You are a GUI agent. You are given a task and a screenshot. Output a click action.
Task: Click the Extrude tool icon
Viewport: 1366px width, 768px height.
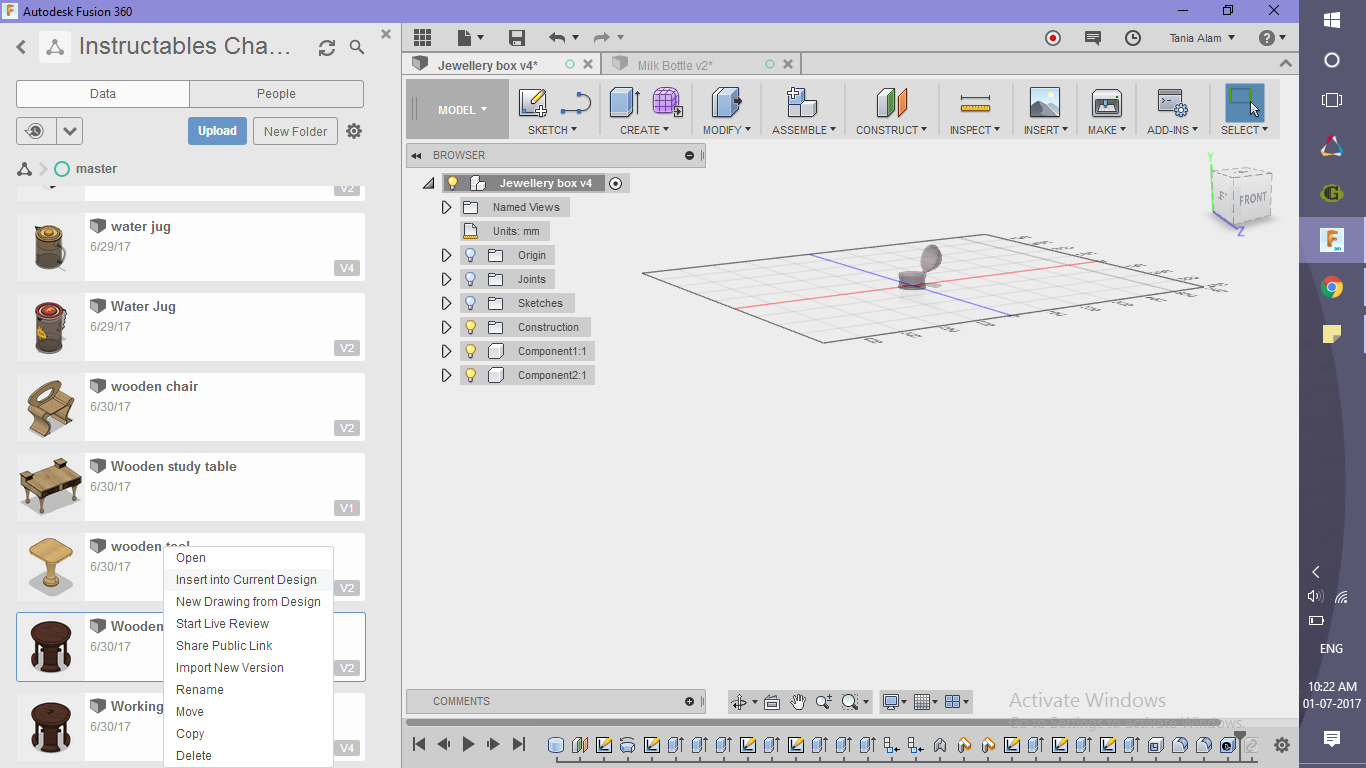click(x=625, y=103)
